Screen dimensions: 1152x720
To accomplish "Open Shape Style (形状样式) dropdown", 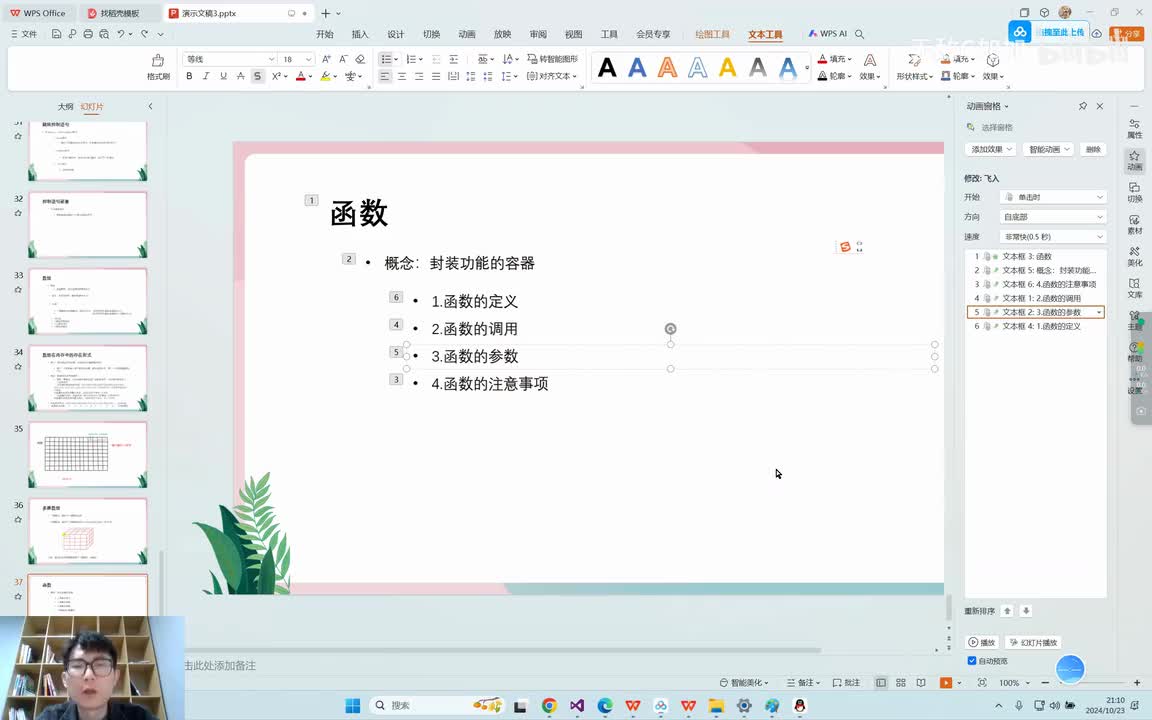I will 915,67.
